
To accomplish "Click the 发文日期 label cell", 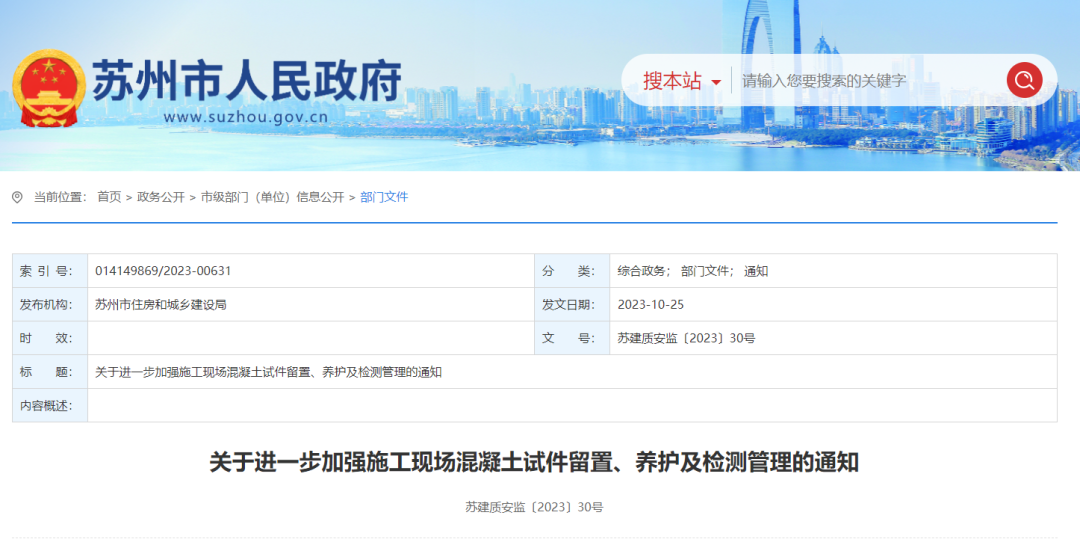I will 572,305.
